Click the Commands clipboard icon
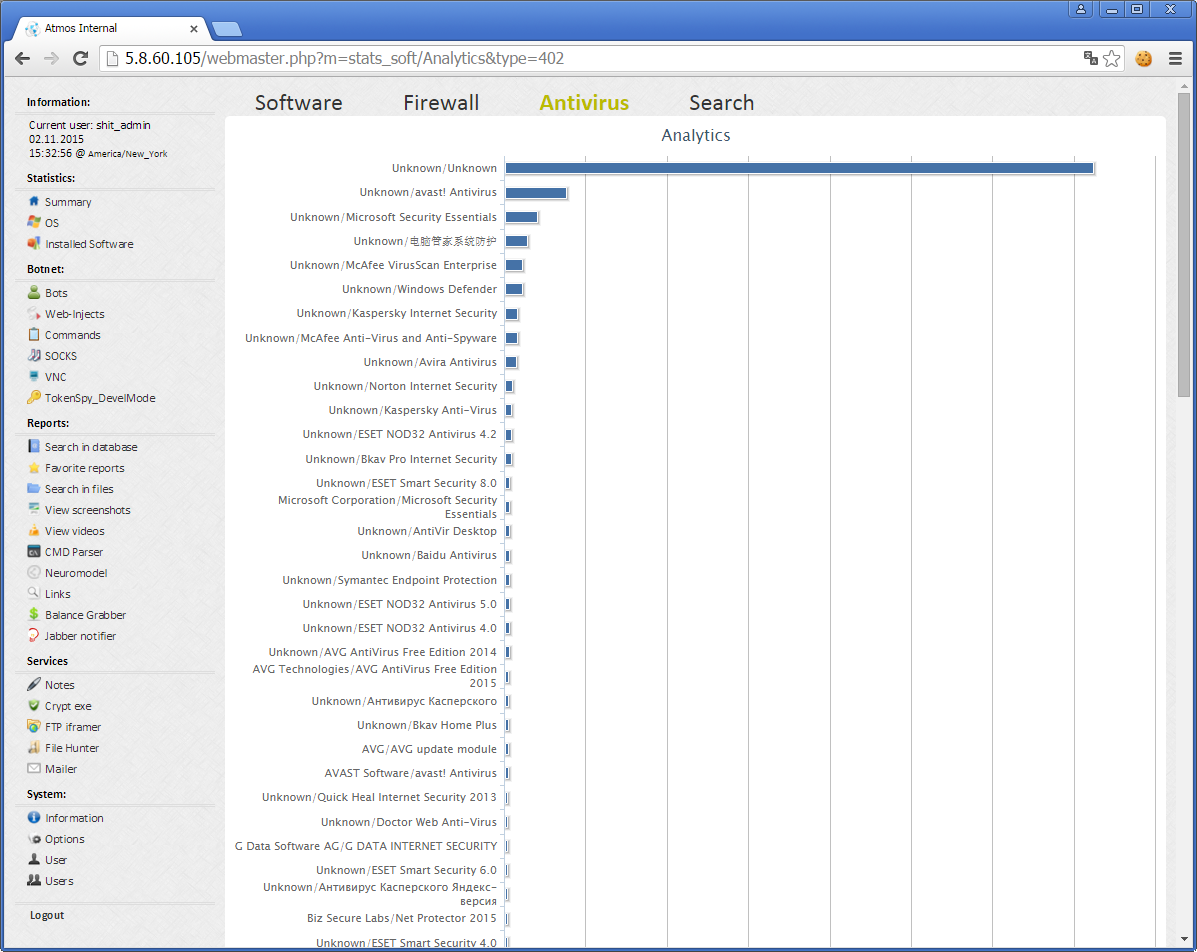1197x952 pixels. pos(34,334)
